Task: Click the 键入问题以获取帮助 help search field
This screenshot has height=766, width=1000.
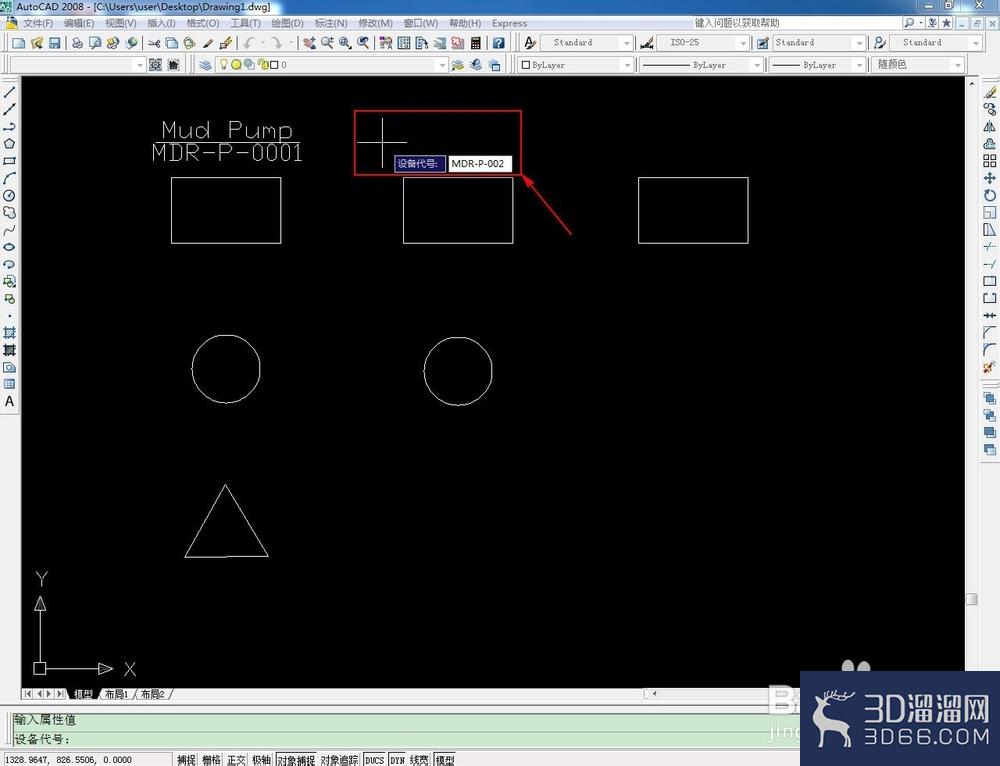Action: tap(797, 23)
